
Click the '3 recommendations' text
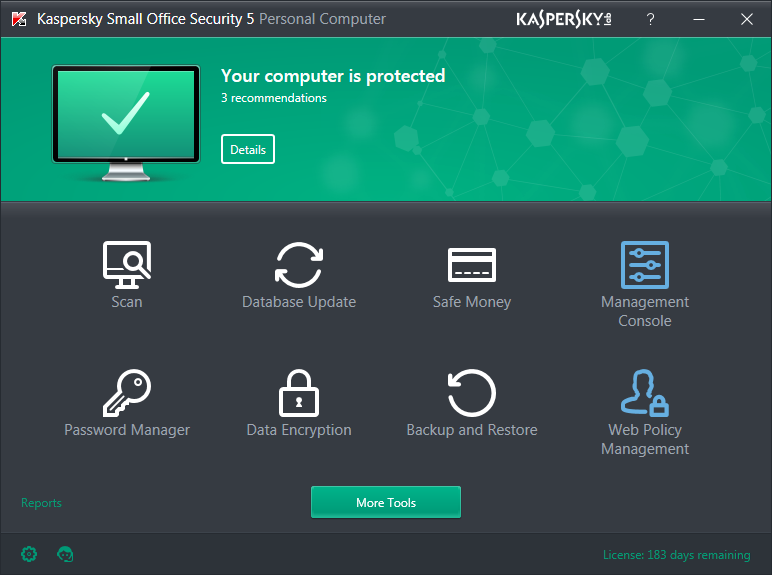[x=274, y=98]
